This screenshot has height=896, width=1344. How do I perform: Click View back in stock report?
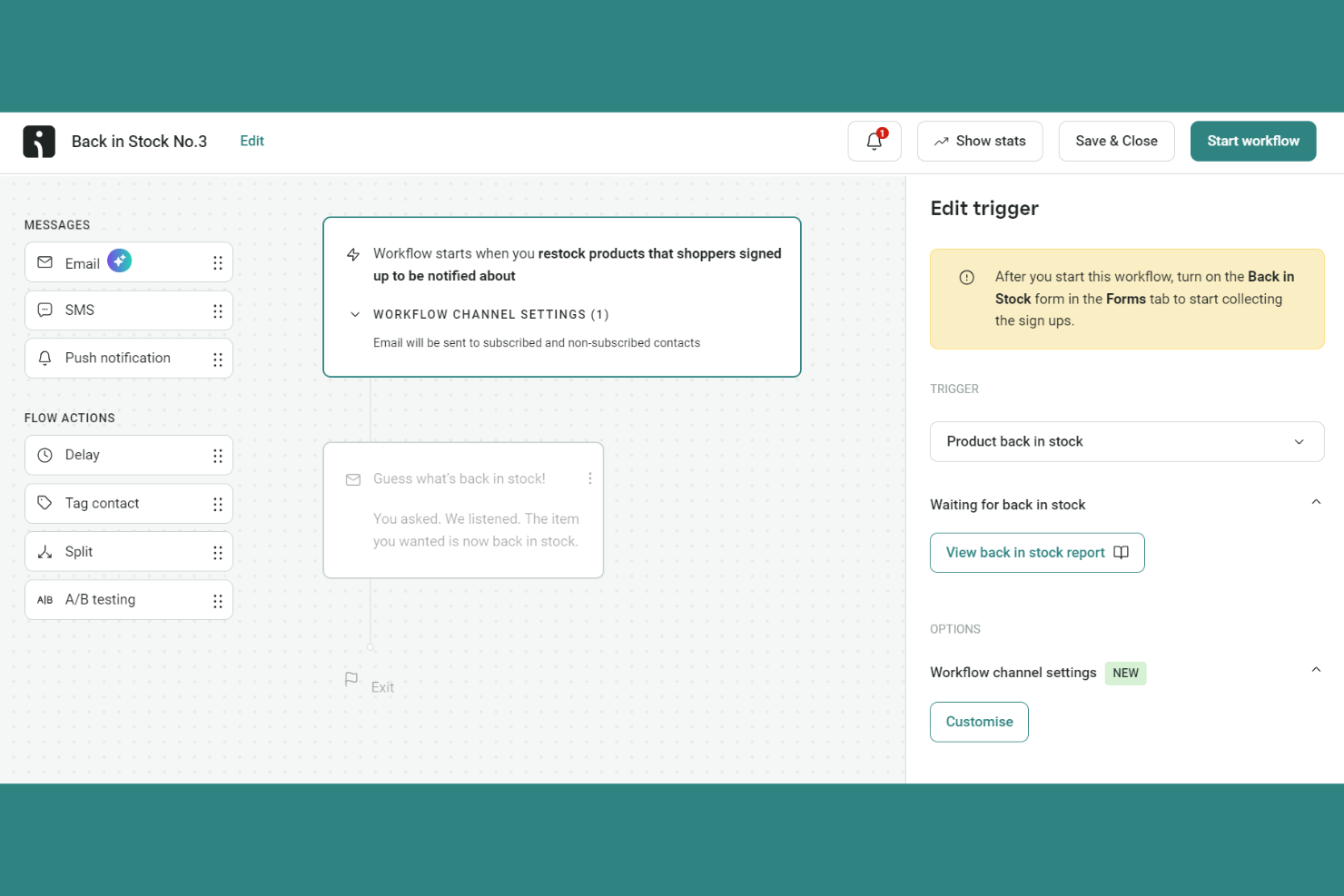(1036, 552)
